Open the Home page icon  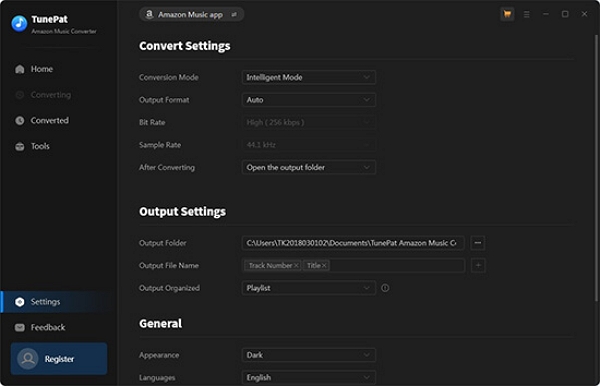coord(20,69)
